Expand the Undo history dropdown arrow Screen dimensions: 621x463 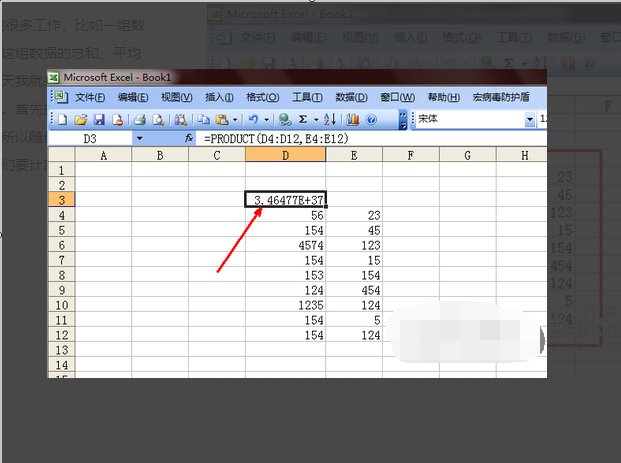tap(266, 119)
